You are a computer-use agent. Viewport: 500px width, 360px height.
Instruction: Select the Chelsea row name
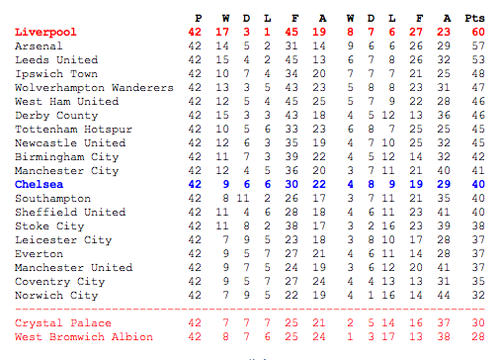tap(39, 184)
